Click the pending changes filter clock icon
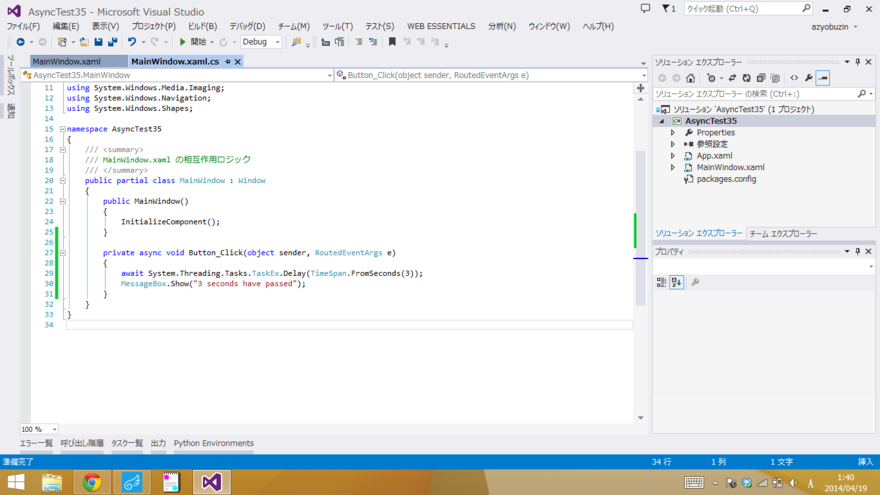The image size is (880, 495). 711,78
